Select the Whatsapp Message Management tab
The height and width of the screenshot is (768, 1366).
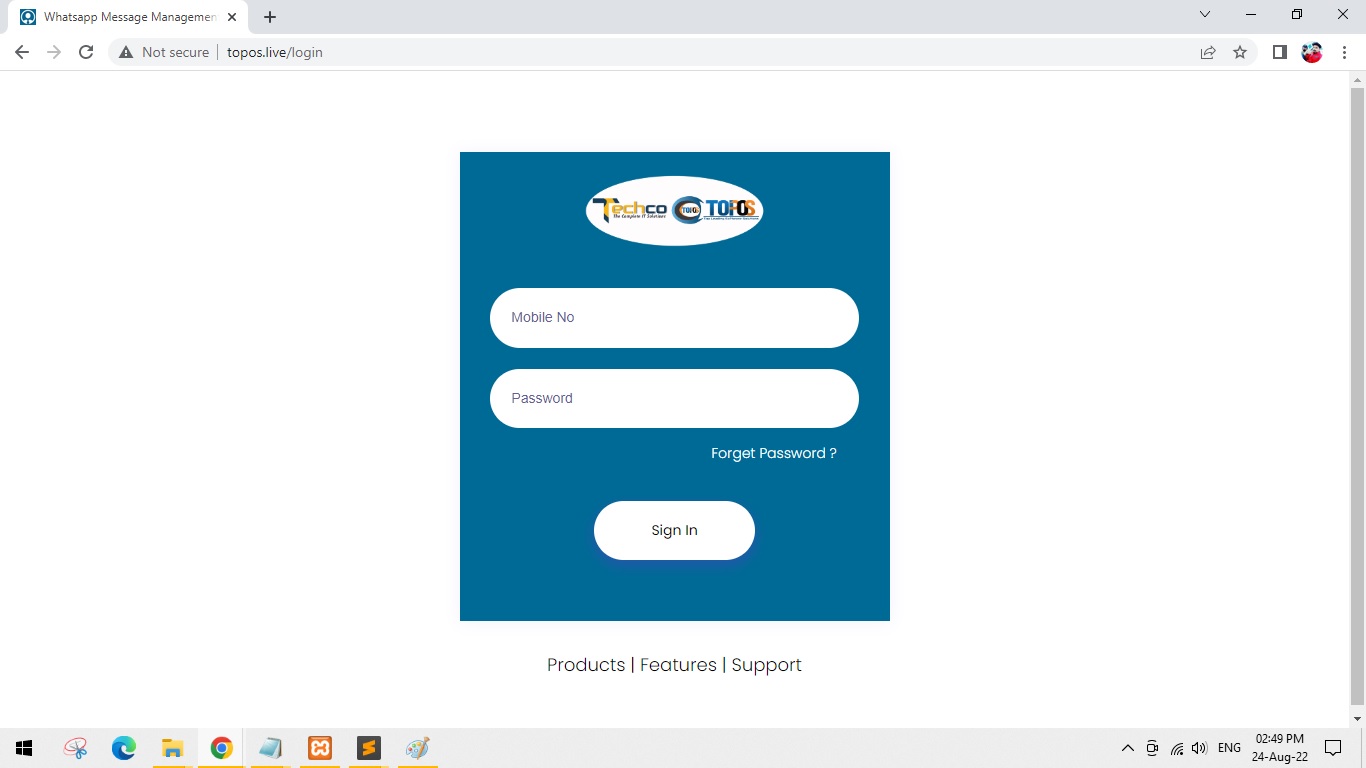coord(130,17)
